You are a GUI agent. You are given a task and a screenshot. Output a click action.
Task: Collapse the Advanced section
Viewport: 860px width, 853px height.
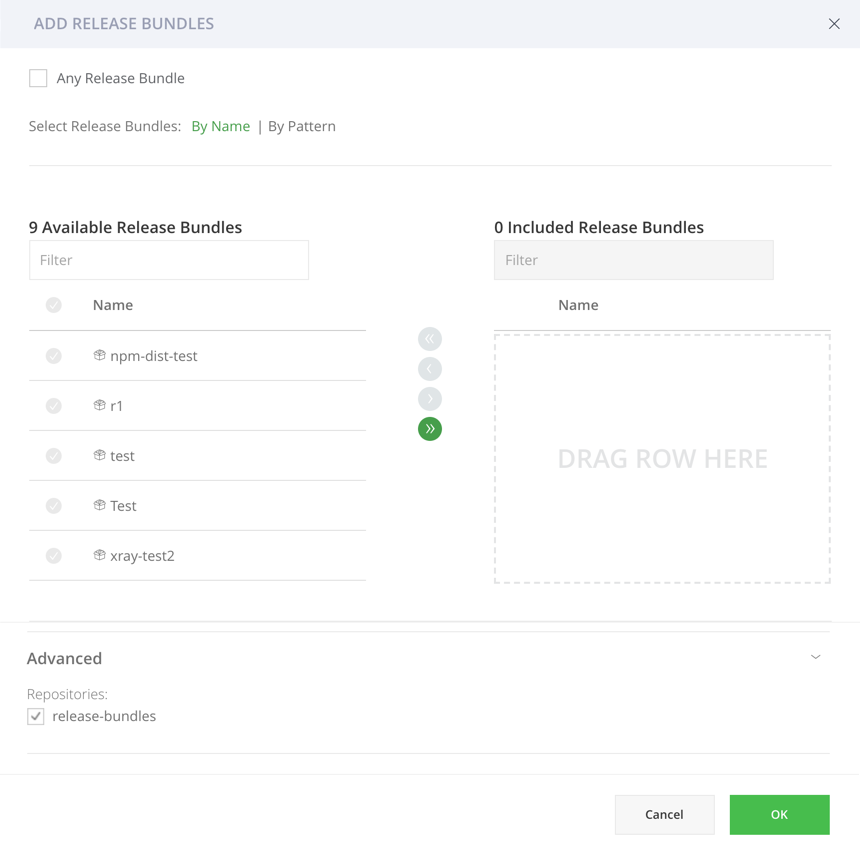pos(815,657)
